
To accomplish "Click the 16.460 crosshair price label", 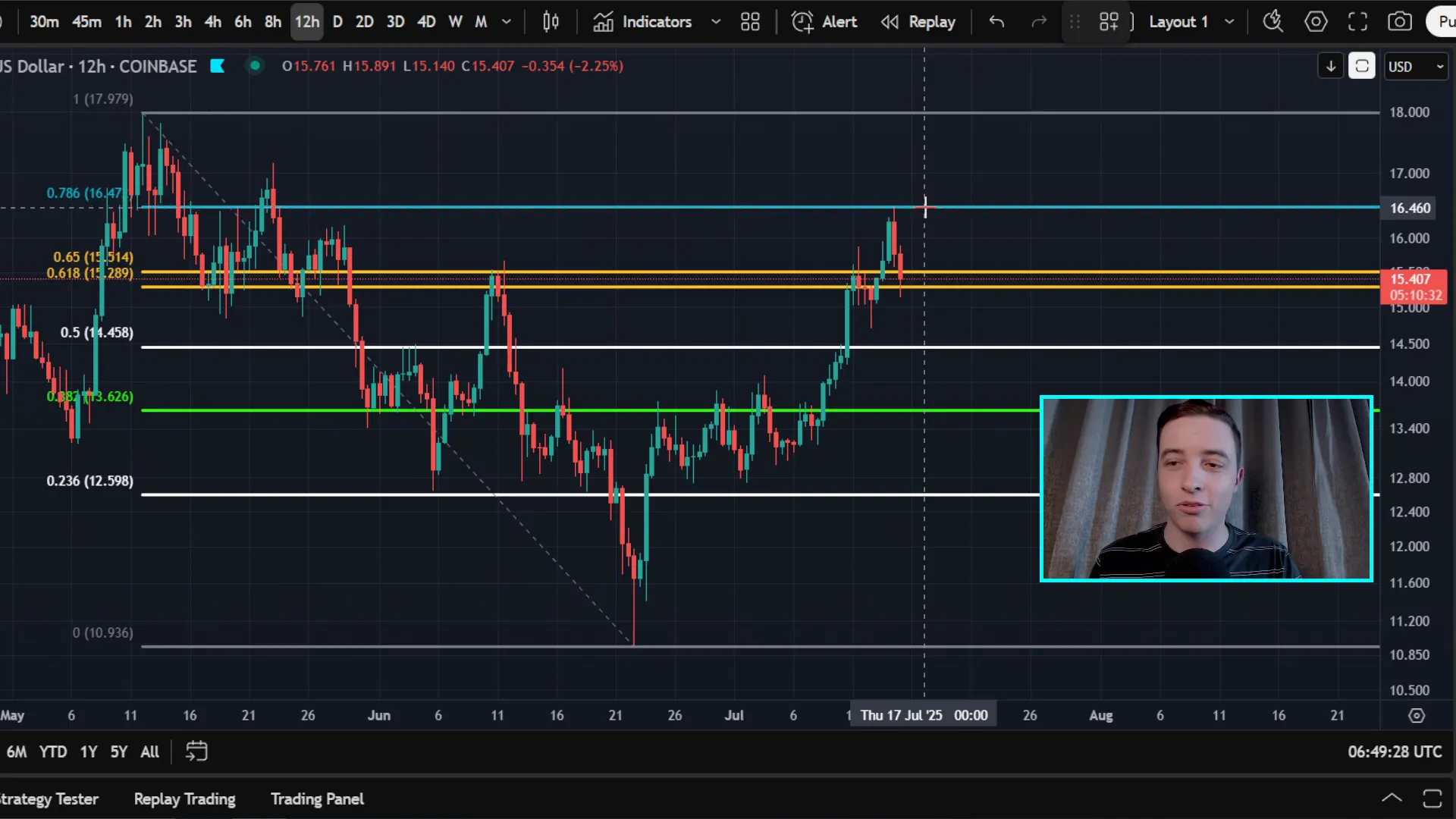I will (x=1409, y=208).
